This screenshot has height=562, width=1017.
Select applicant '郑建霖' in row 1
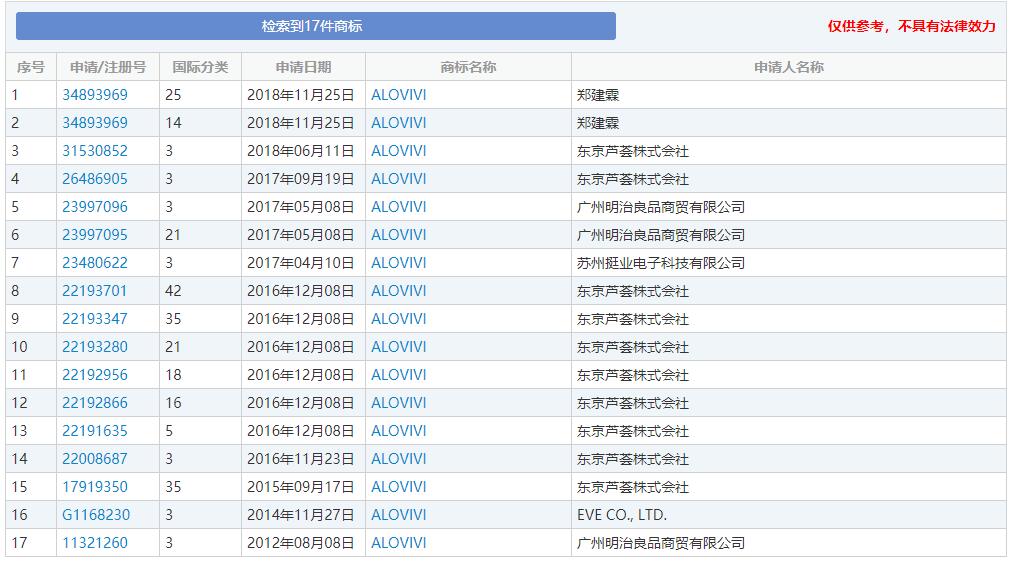click(x=598, y=95)
